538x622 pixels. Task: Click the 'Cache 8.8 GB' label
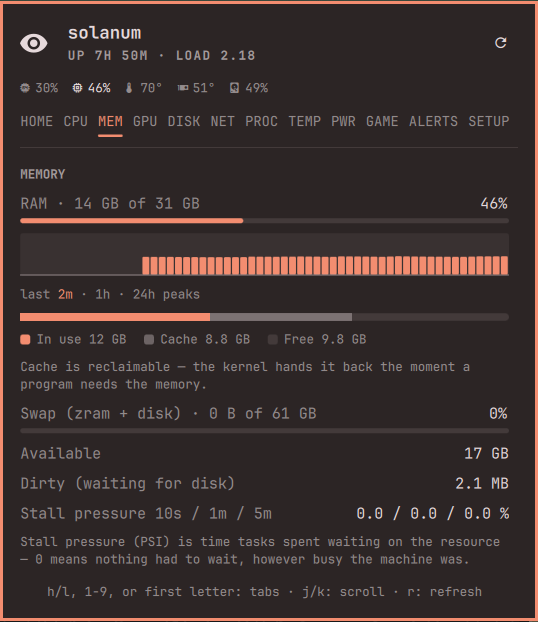coord(205,340)
